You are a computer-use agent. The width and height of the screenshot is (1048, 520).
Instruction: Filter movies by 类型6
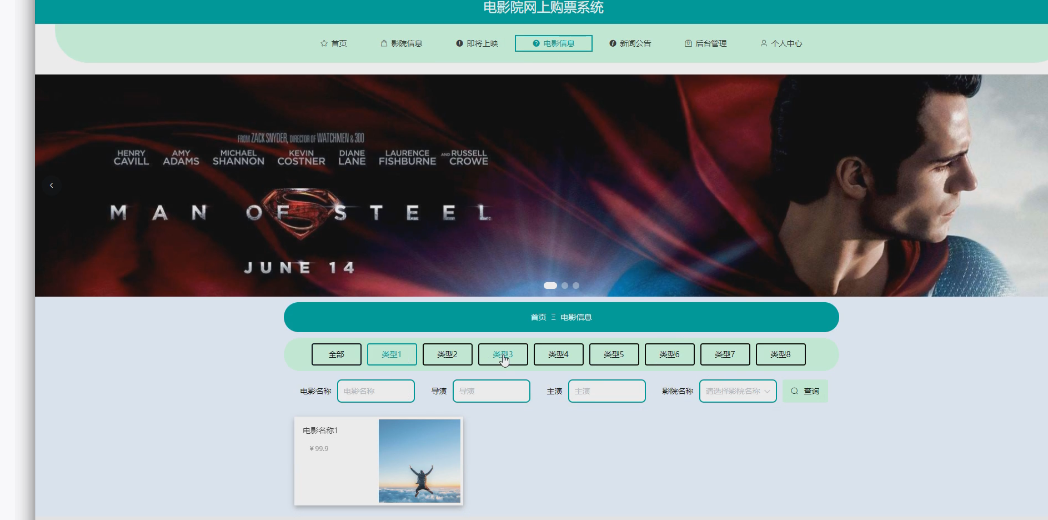669,354
